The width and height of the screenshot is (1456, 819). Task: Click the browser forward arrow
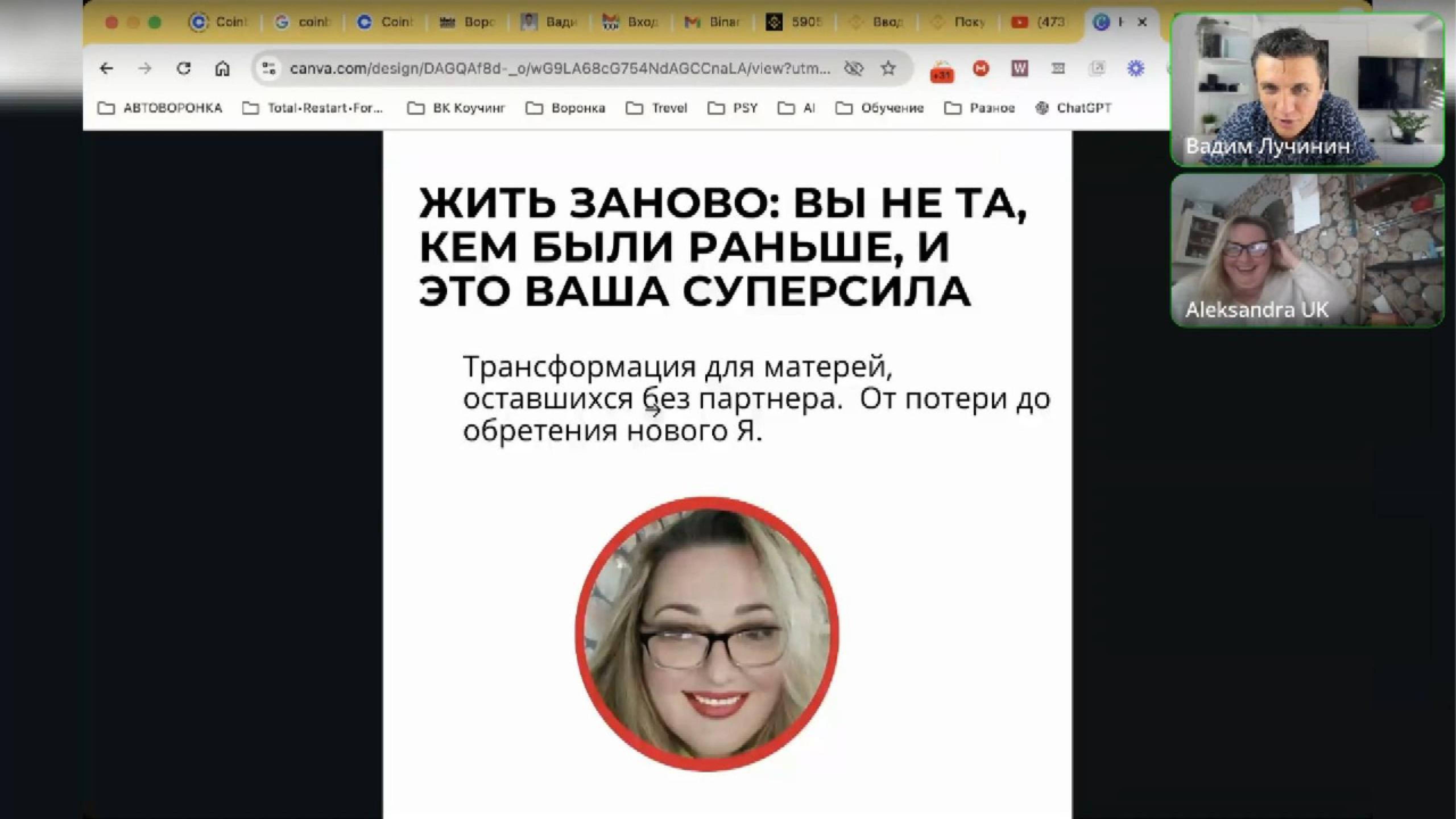(145, 69)
